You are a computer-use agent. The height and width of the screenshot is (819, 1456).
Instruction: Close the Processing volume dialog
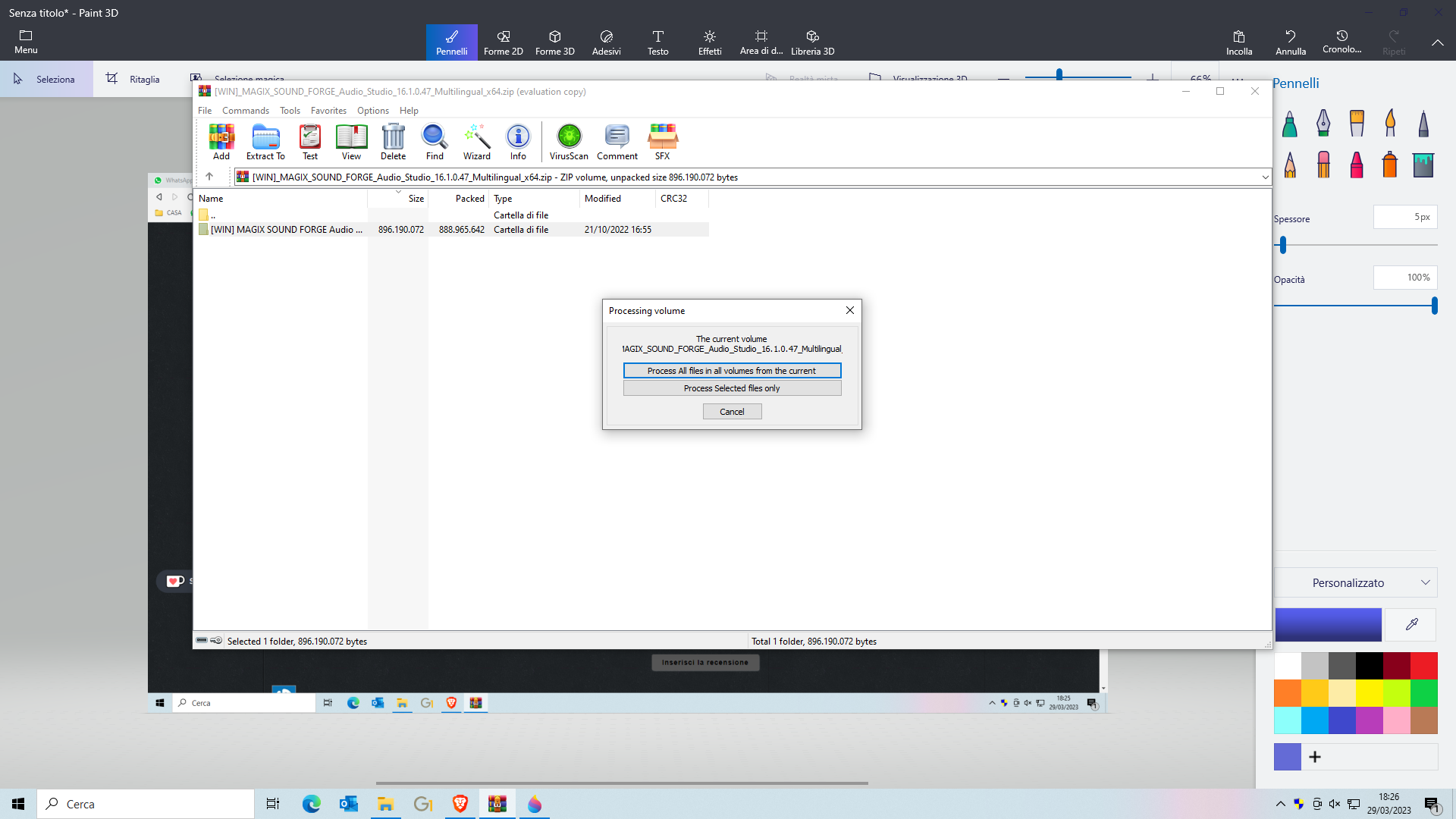click(850, 310)
